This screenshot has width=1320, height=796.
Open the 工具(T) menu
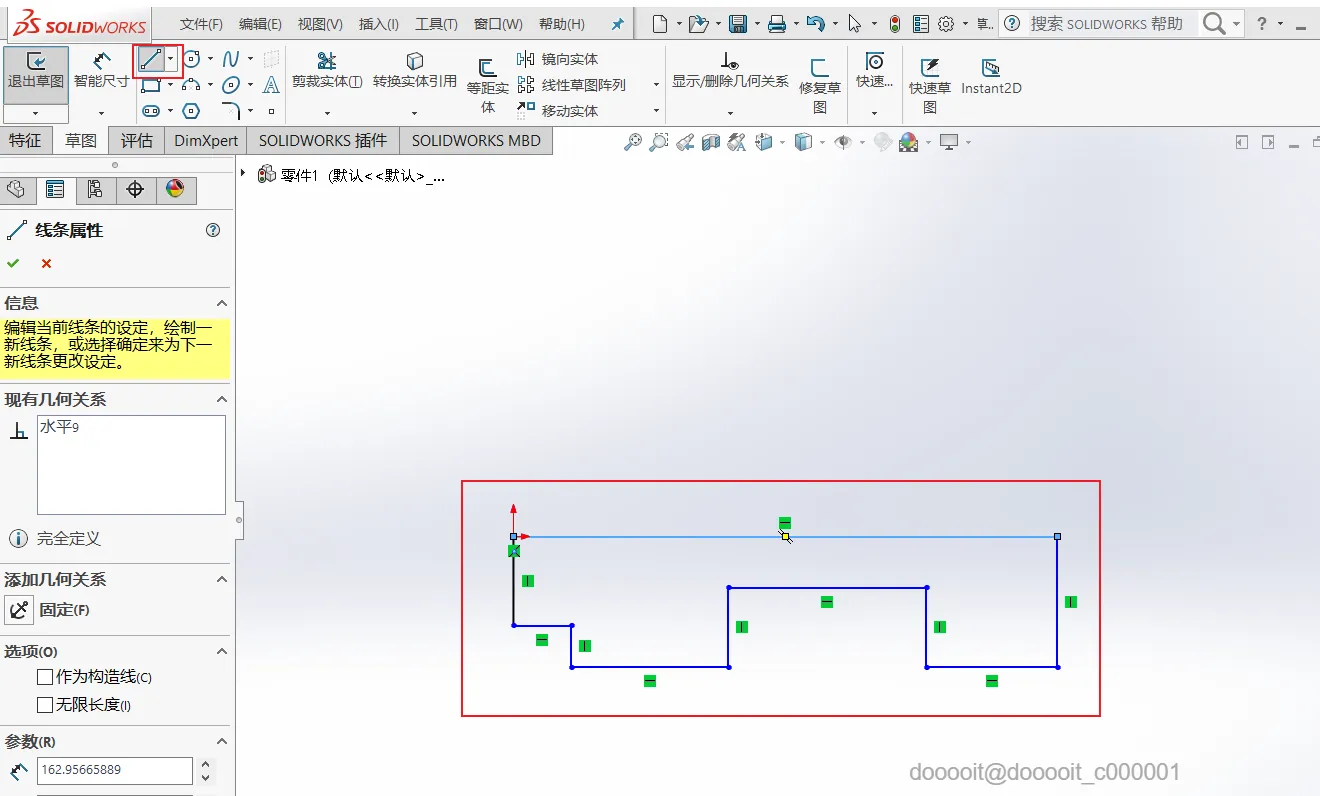click(436, 24)
